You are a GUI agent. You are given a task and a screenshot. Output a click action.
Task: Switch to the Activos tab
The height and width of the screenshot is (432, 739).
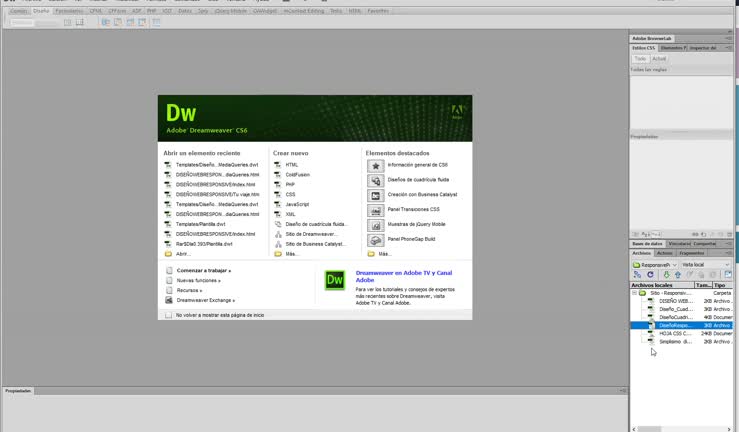coord(665,253)
